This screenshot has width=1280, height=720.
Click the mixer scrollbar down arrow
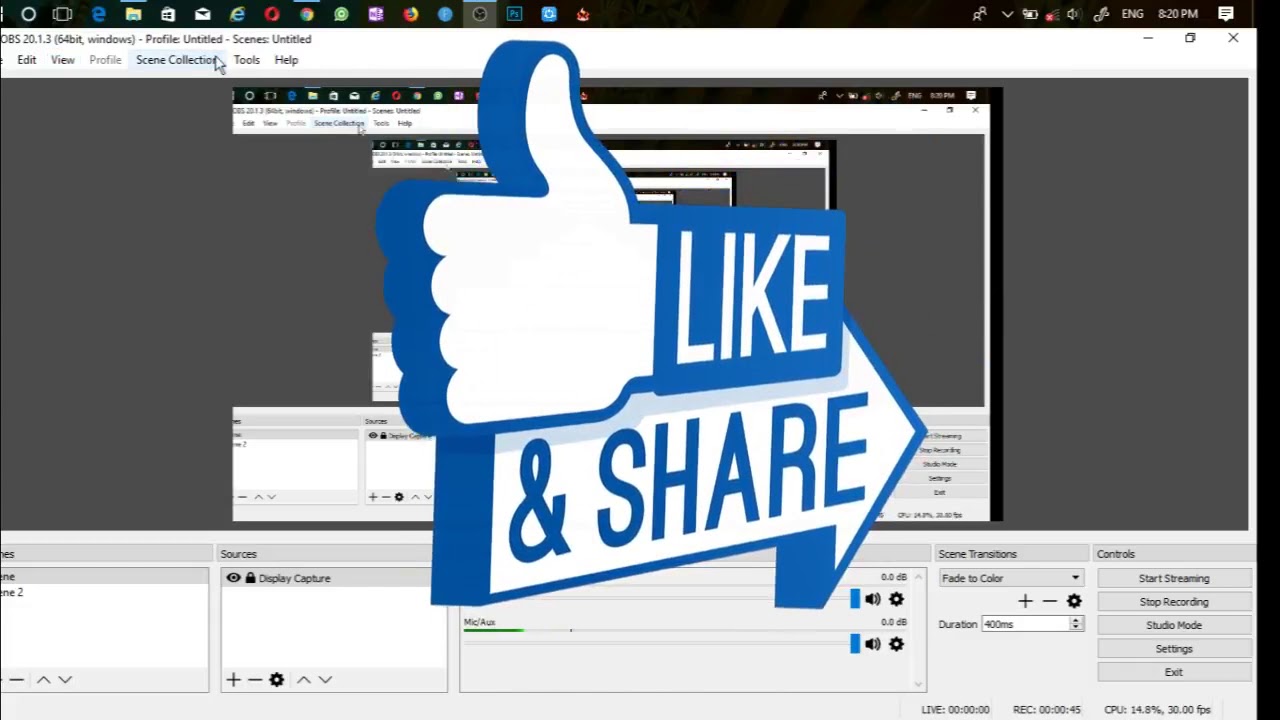coord(918,685)
